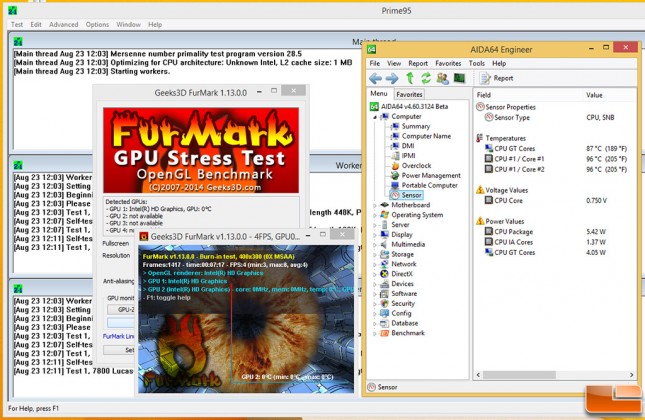Click the Security shield icon in the tree
Image resolution: width=645 pixels, height=420 pixels.
pos(384,304)
